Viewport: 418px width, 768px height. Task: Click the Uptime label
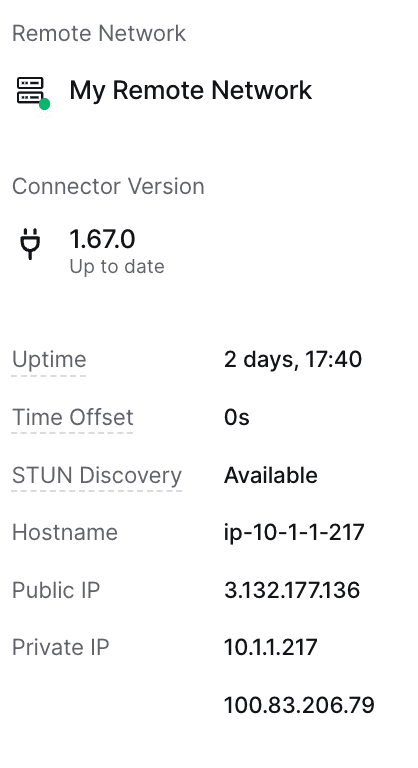click(49, 360)
